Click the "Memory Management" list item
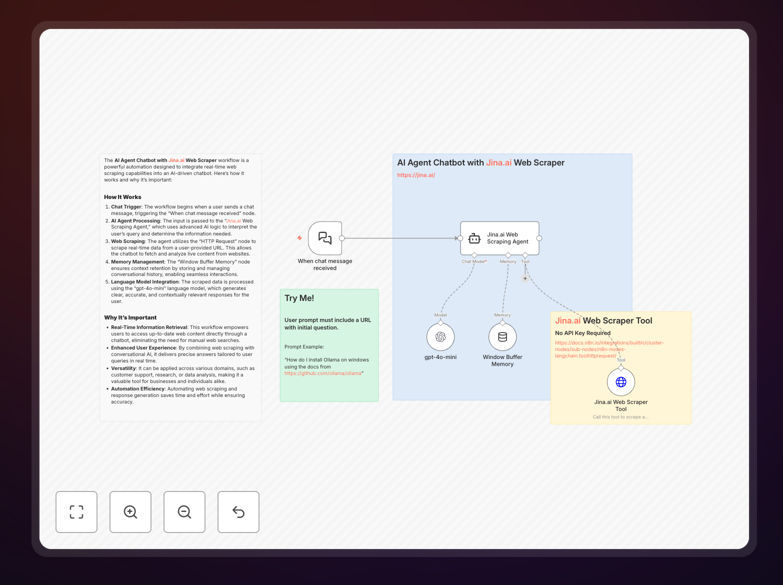 coord(181,268)
